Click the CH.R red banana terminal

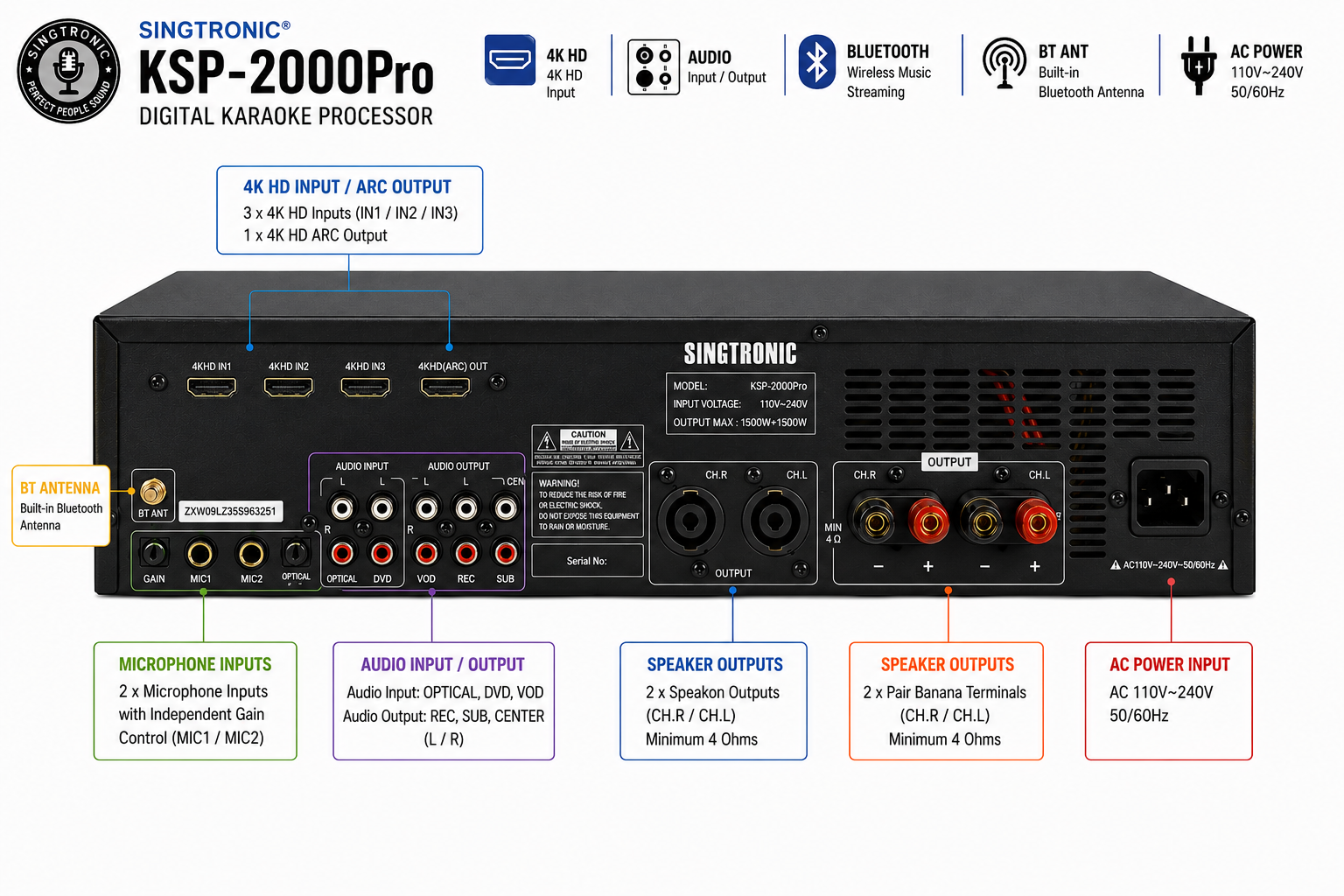pyautogui.click(x=929, y=522)
